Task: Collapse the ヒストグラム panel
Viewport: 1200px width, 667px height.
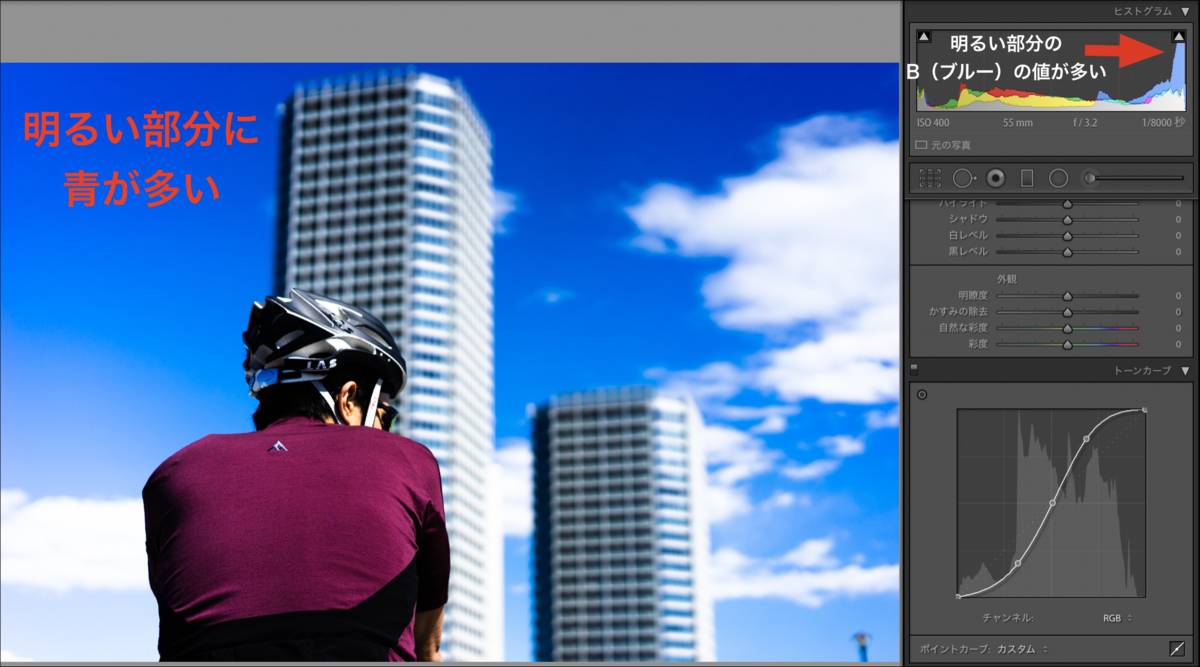Action: pos(1186,10)
